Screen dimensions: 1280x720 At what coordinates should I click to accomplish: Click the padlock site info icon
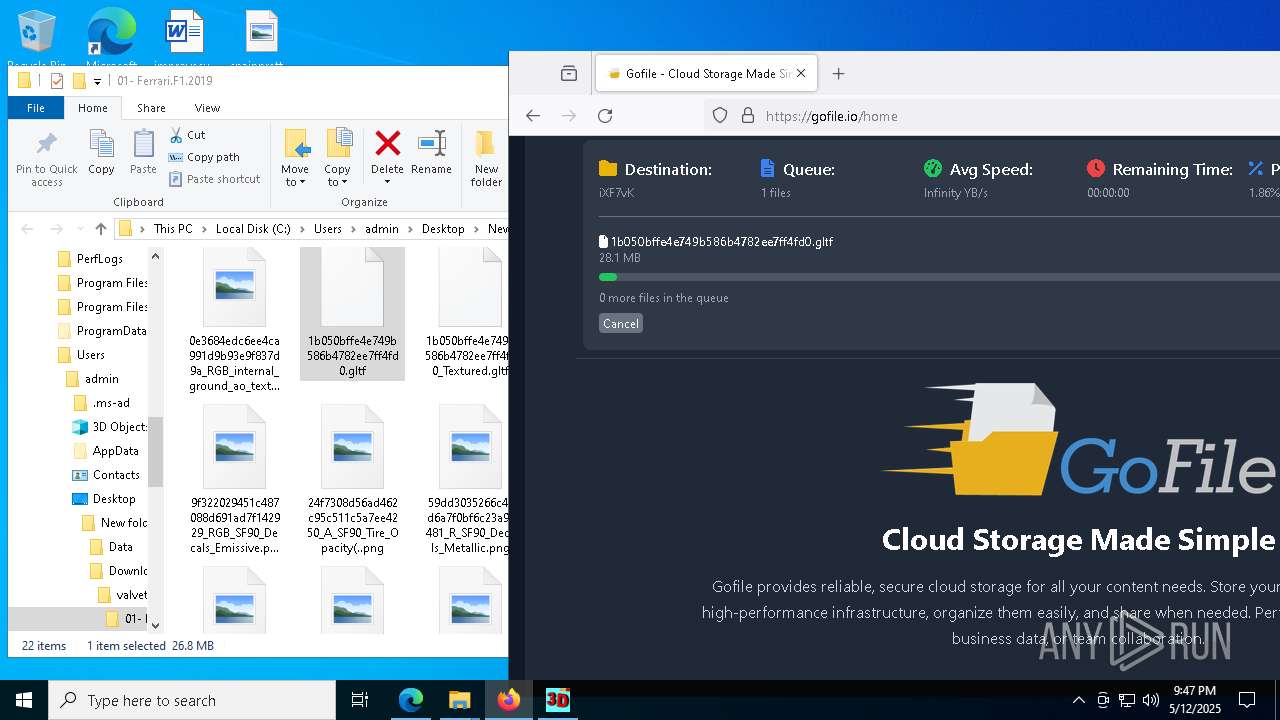(x=747, y=116)
